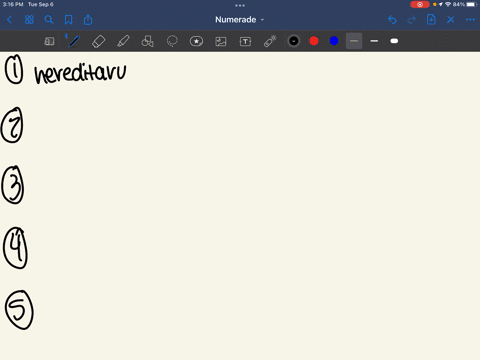Go back with the left chevron
Image resolution: width=480 pixels, height=360 pixels.
click(x=9, y=20)
